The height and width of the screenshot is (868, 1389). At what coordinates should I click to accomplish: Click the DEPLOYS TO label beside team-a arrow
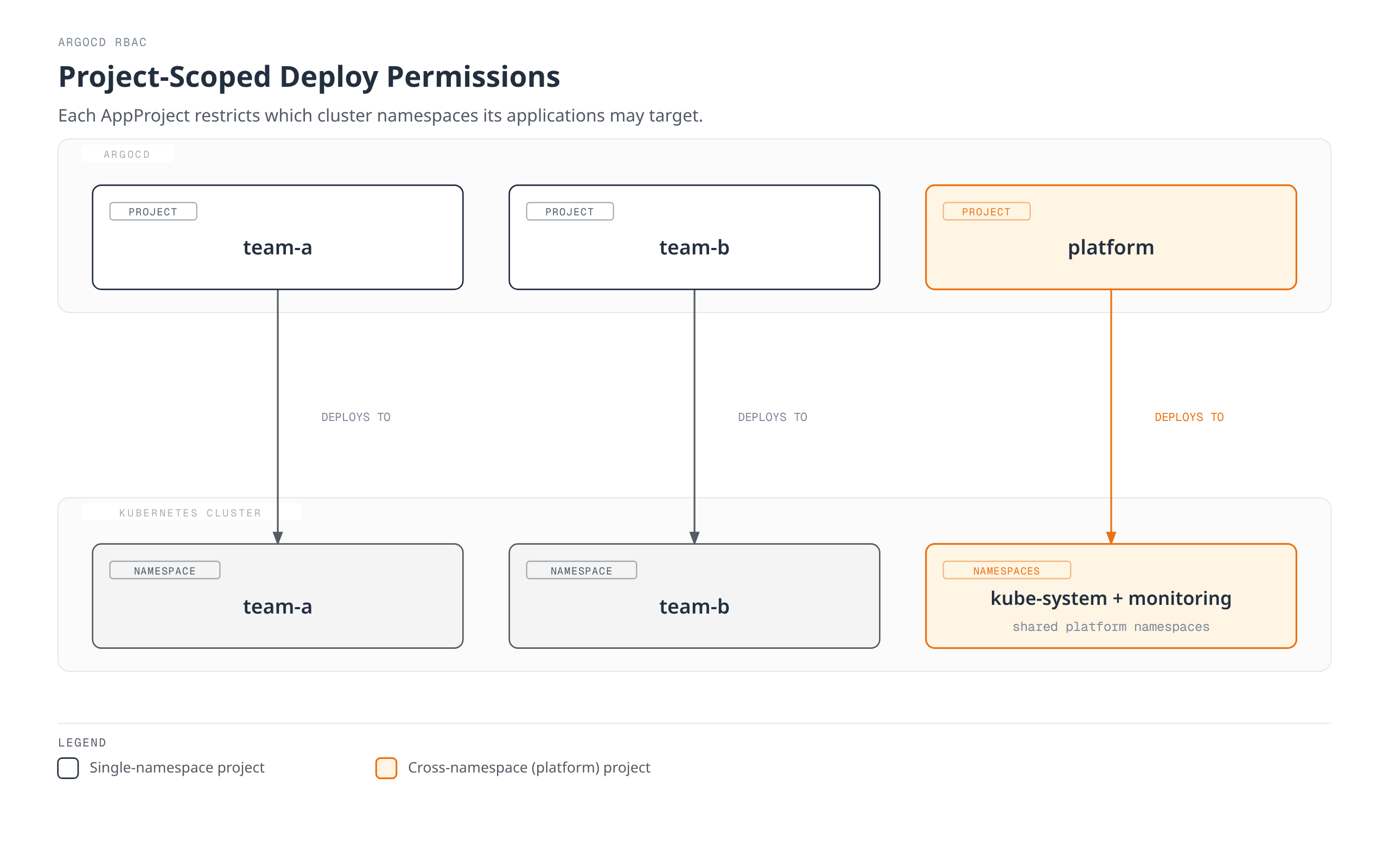tap(356, 417)
